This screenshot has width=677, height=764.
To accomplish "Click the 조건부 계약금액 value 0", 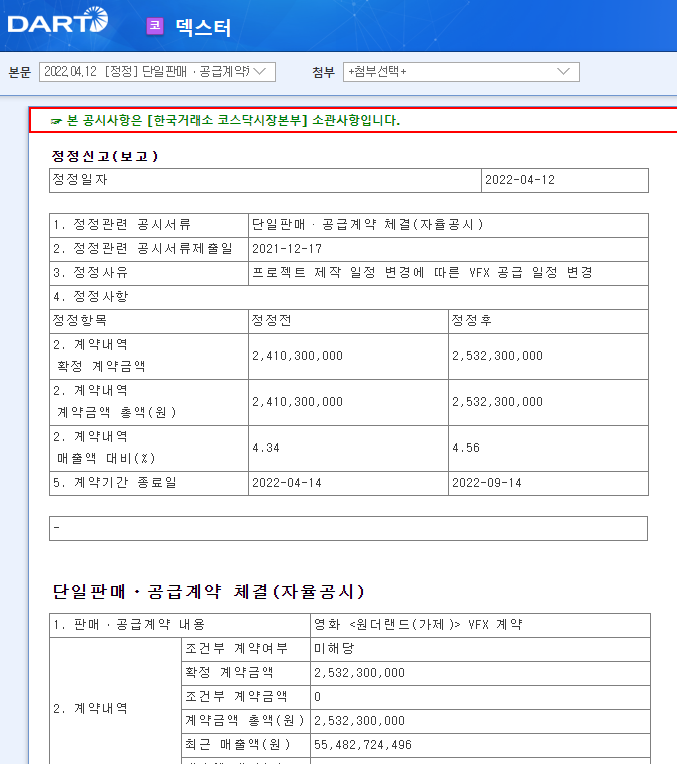I will coord(317,697).
